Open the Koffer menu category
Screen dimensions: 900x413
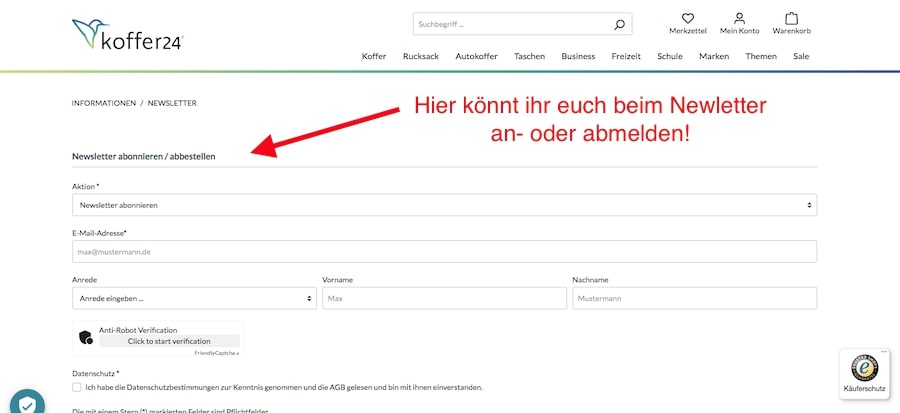coord(374,57)
